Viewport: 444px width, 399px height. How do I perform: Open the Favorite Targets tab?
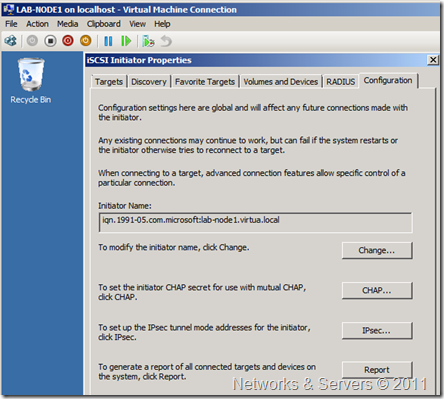tap(205, 82)
